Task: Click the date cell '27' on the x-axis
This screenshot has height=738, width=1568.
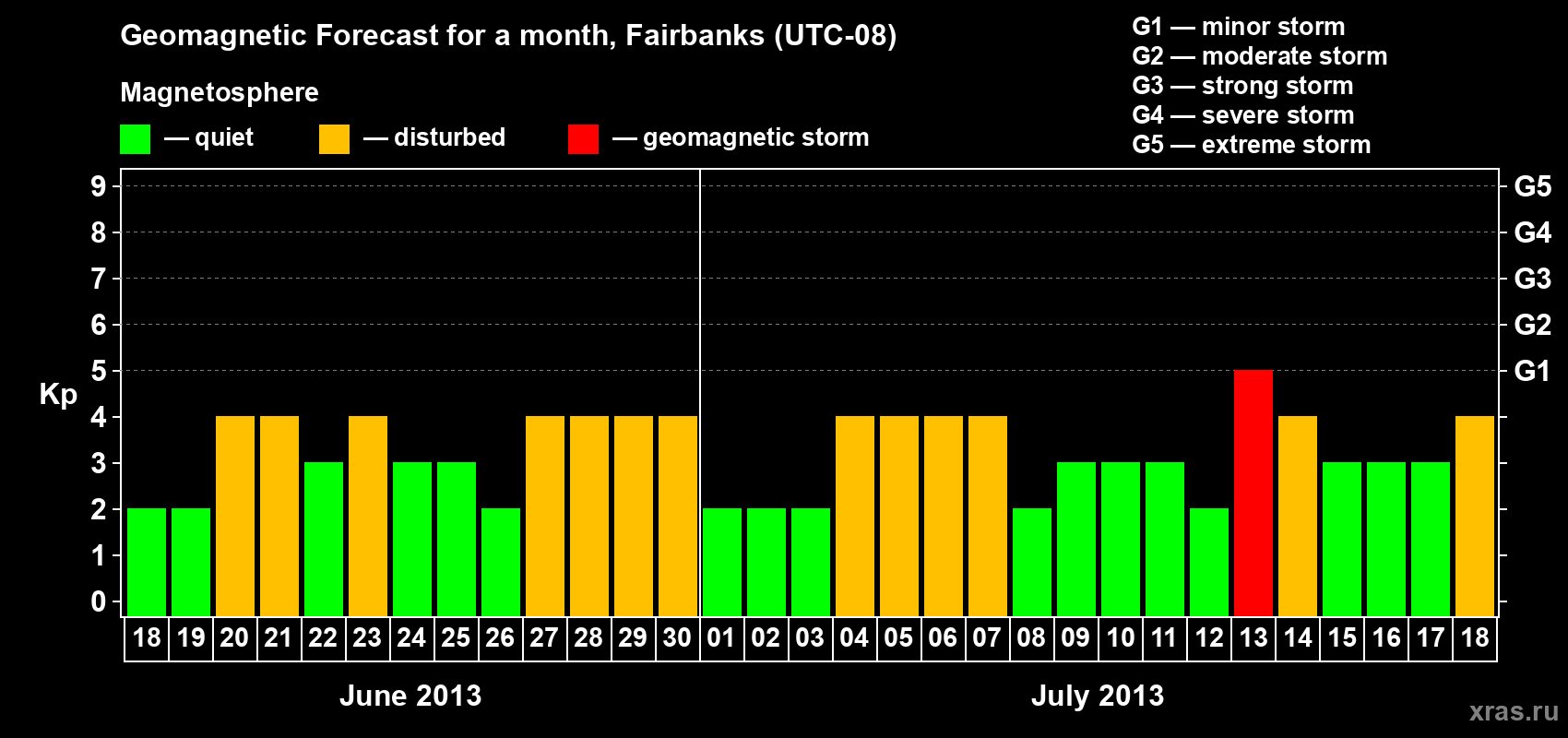Action: (545, 638)
